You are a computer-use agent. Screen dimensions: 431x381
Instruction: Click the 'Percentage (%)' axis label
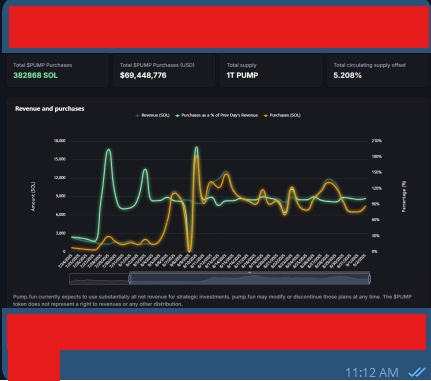(404, 197)
